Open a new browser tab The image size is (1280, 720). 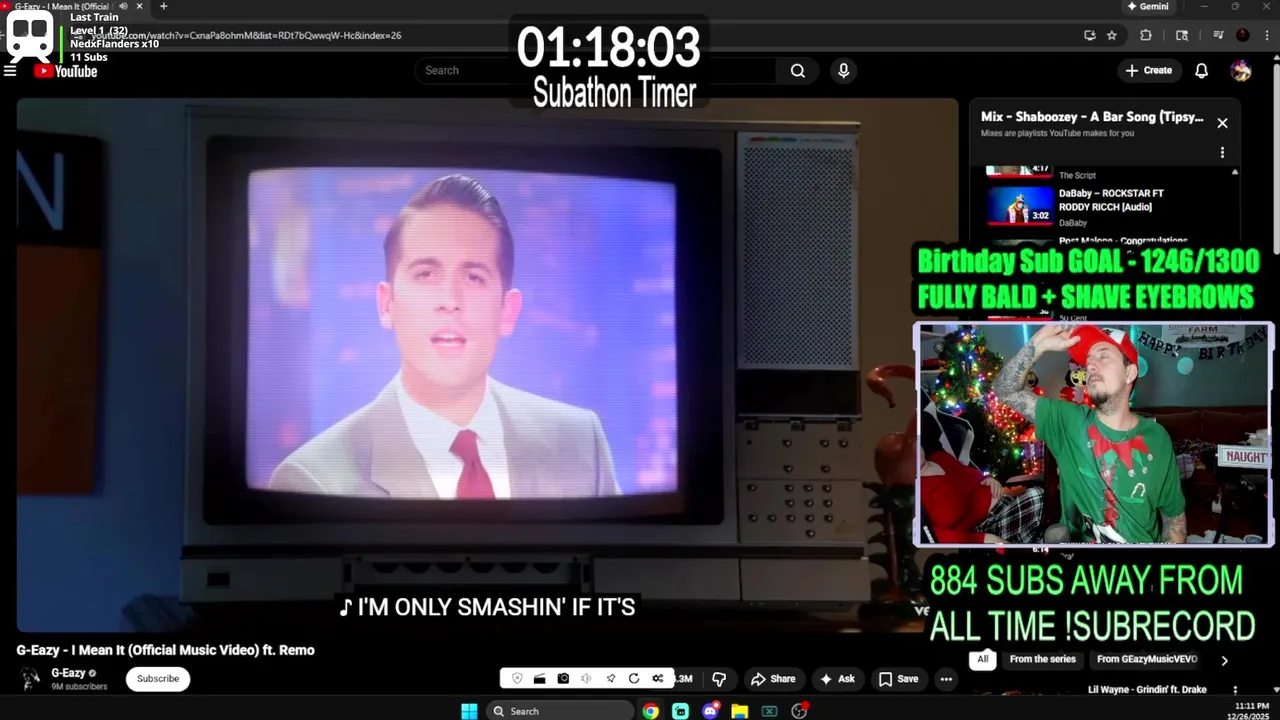164,6
